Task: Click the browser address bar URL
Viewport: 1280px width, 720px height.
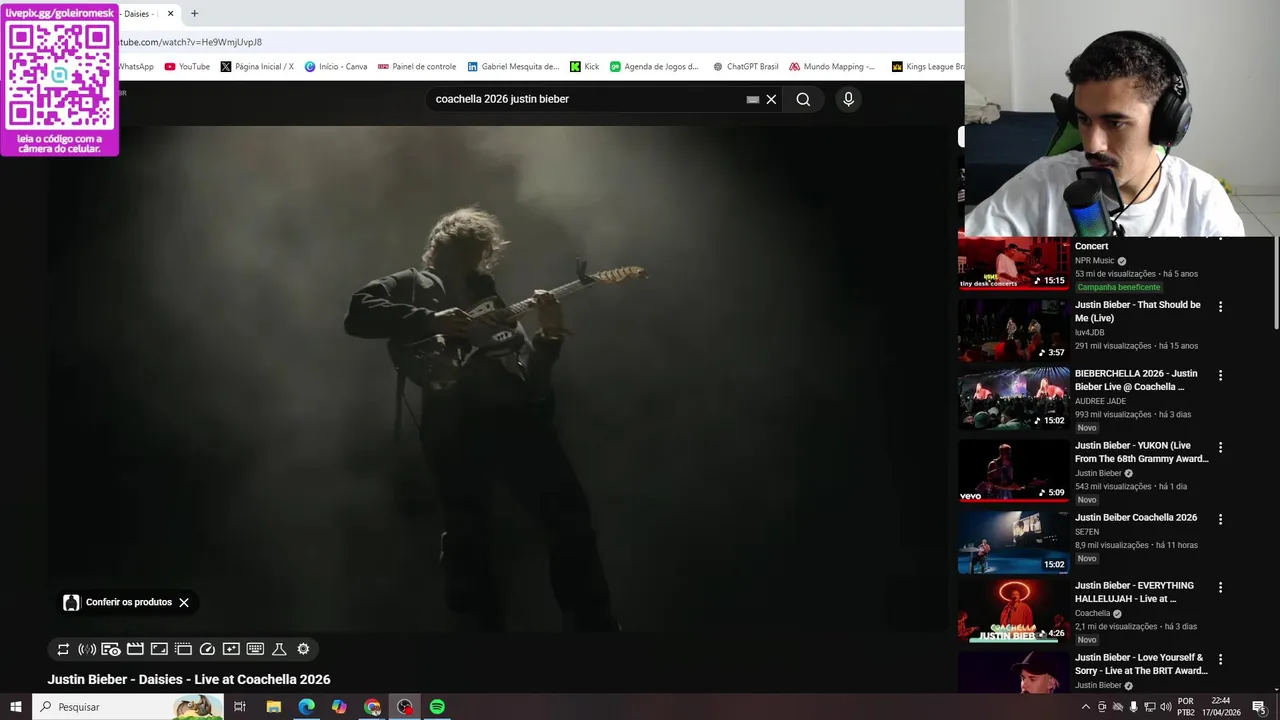Action: tap(190, 42)
